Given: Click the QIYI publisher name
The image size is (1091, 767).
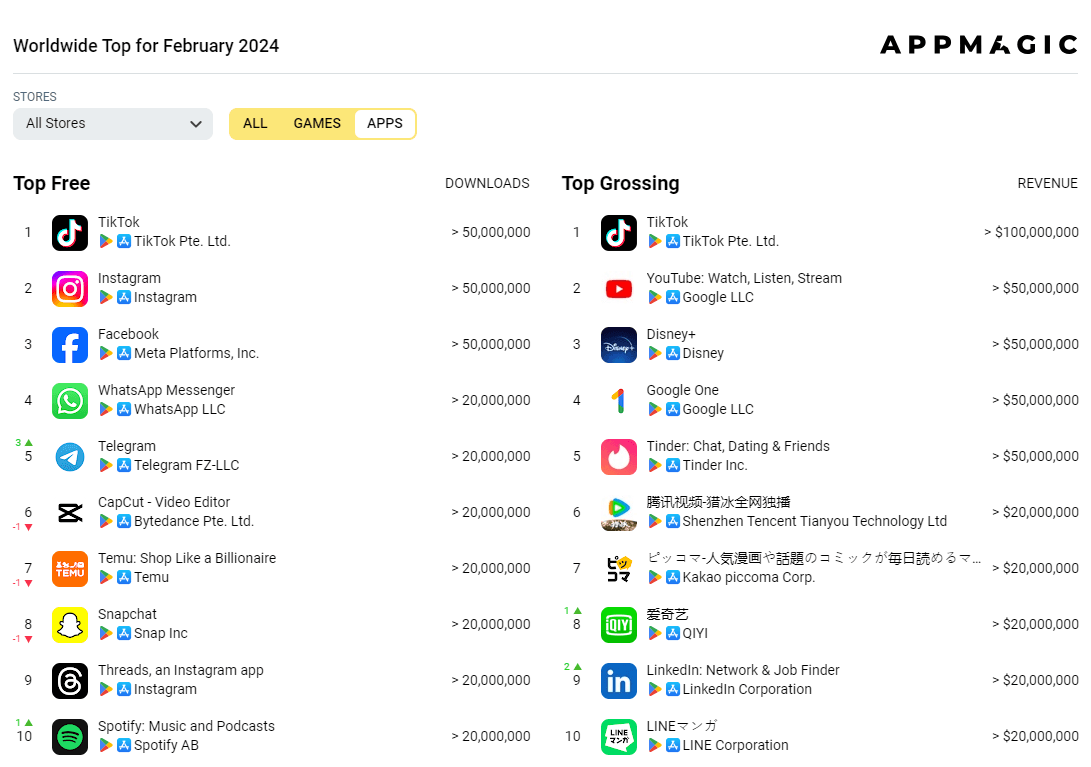Looking at the screenshot, I should point(695,633).
